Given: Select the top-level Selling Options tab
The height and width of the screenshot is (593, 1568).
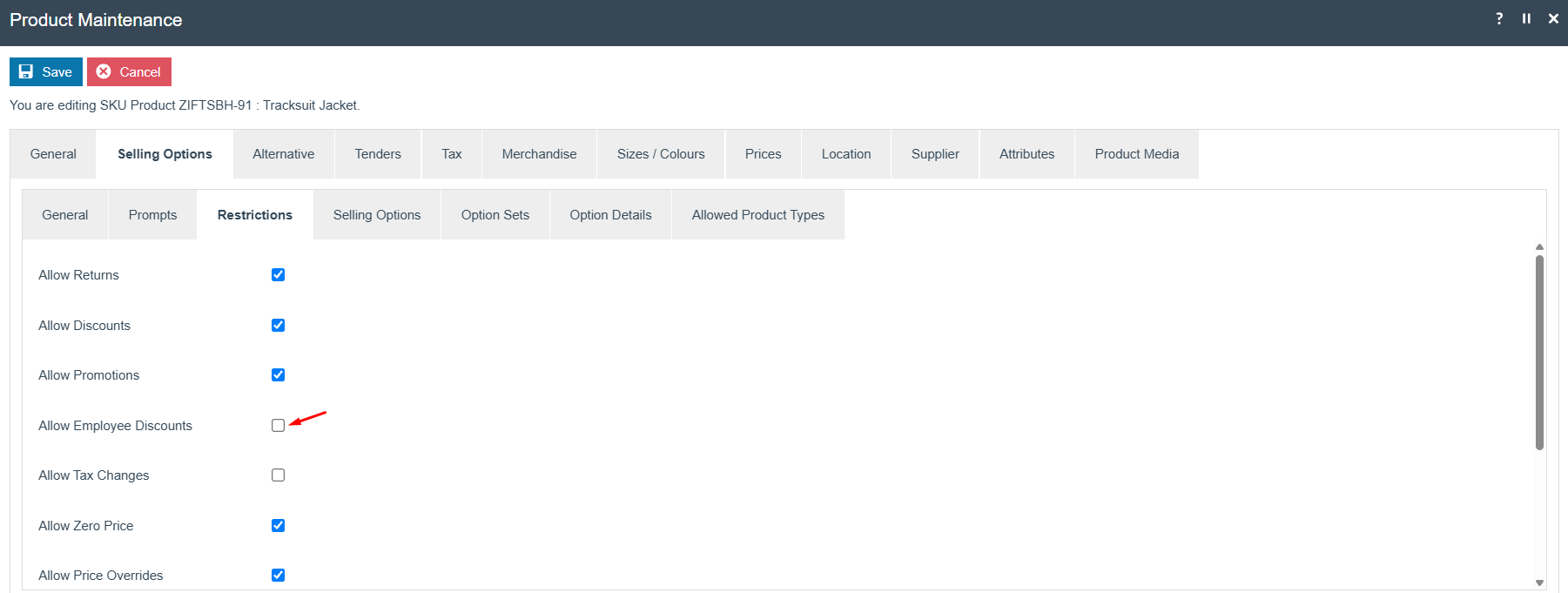Looking at the screenshot, I should [x=165, y=154].
